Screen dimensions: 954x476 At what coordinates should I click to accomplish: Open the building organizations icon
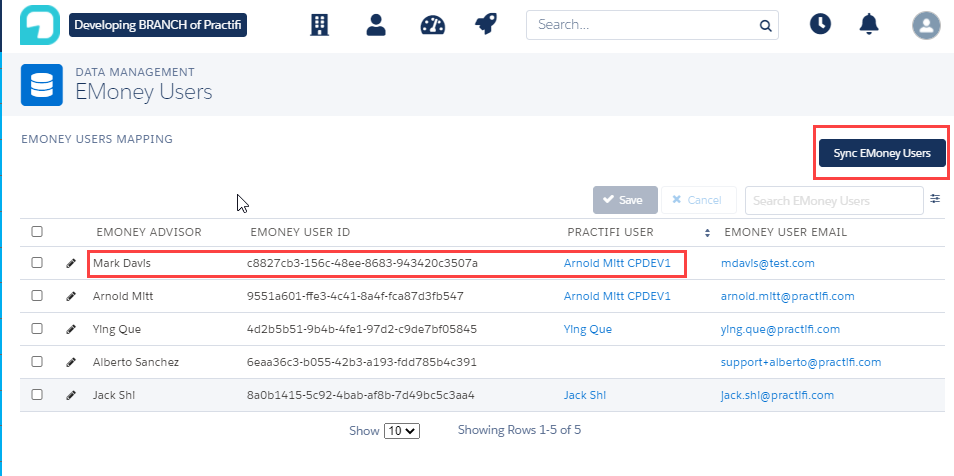(319, 25)
